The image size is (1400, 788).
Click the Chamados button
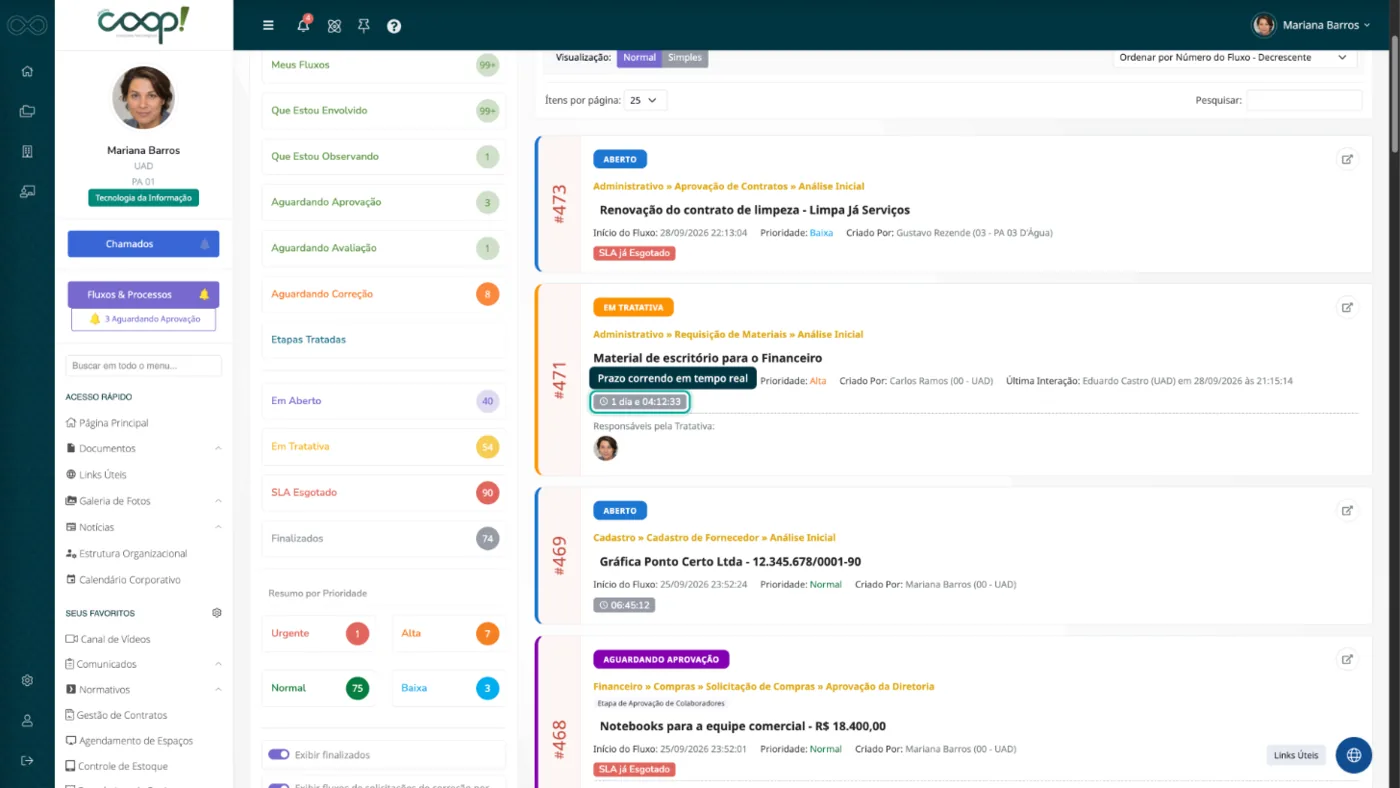pos(143,244)
